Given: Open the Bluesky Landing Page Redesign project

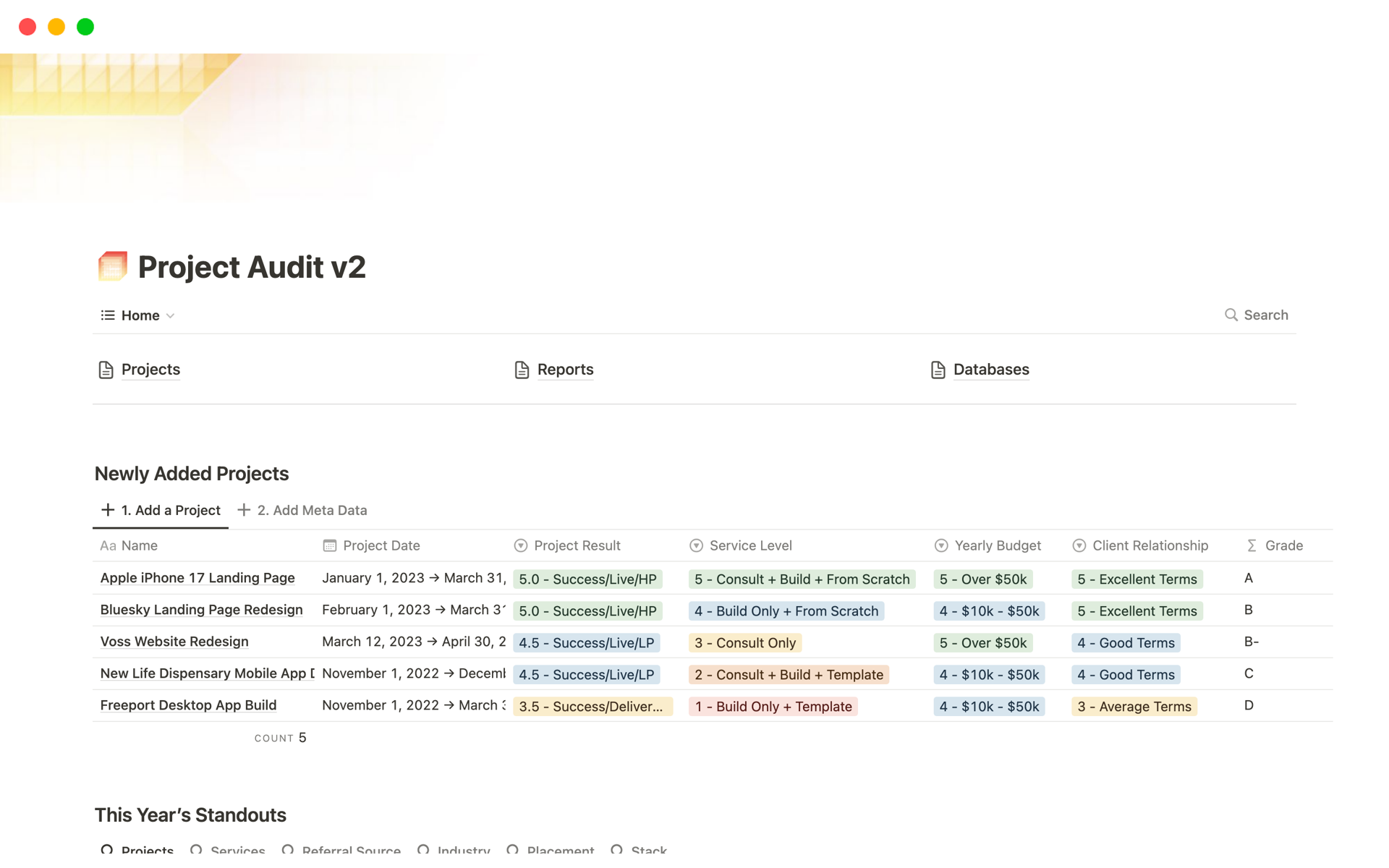Looking at the screenshot, I should click(x=201, y=610).
